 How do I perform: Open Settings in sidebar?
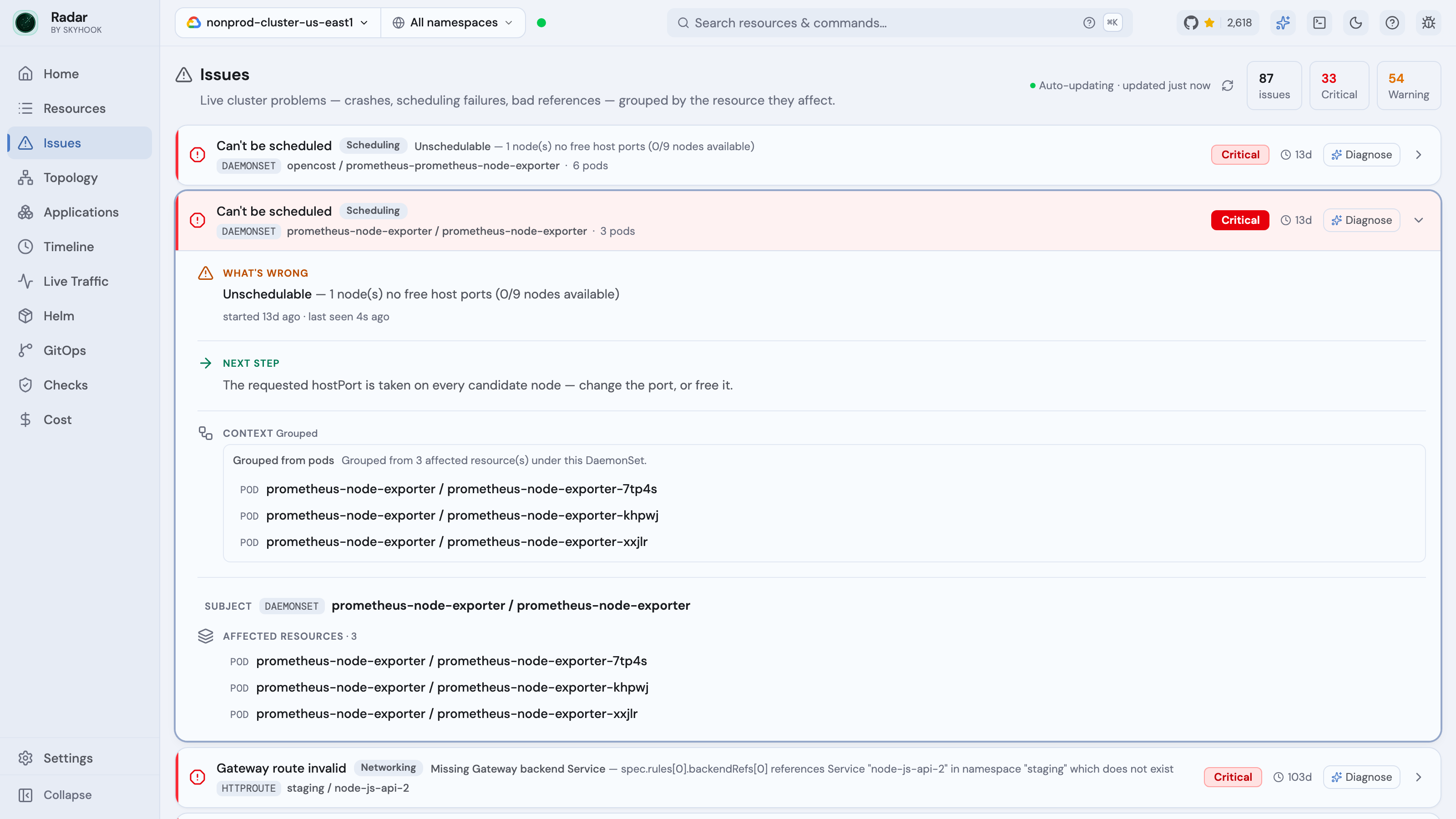[x=80, y=758]
